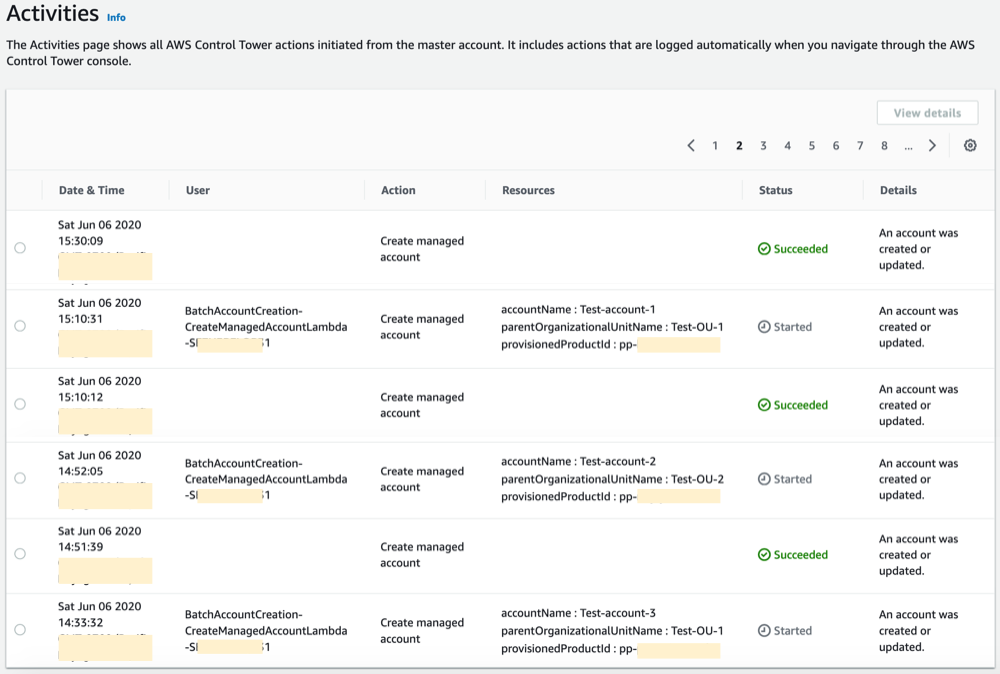Open the Info link beside Activities
Viewport: 1000px width, 674px height.
(116, 17)
